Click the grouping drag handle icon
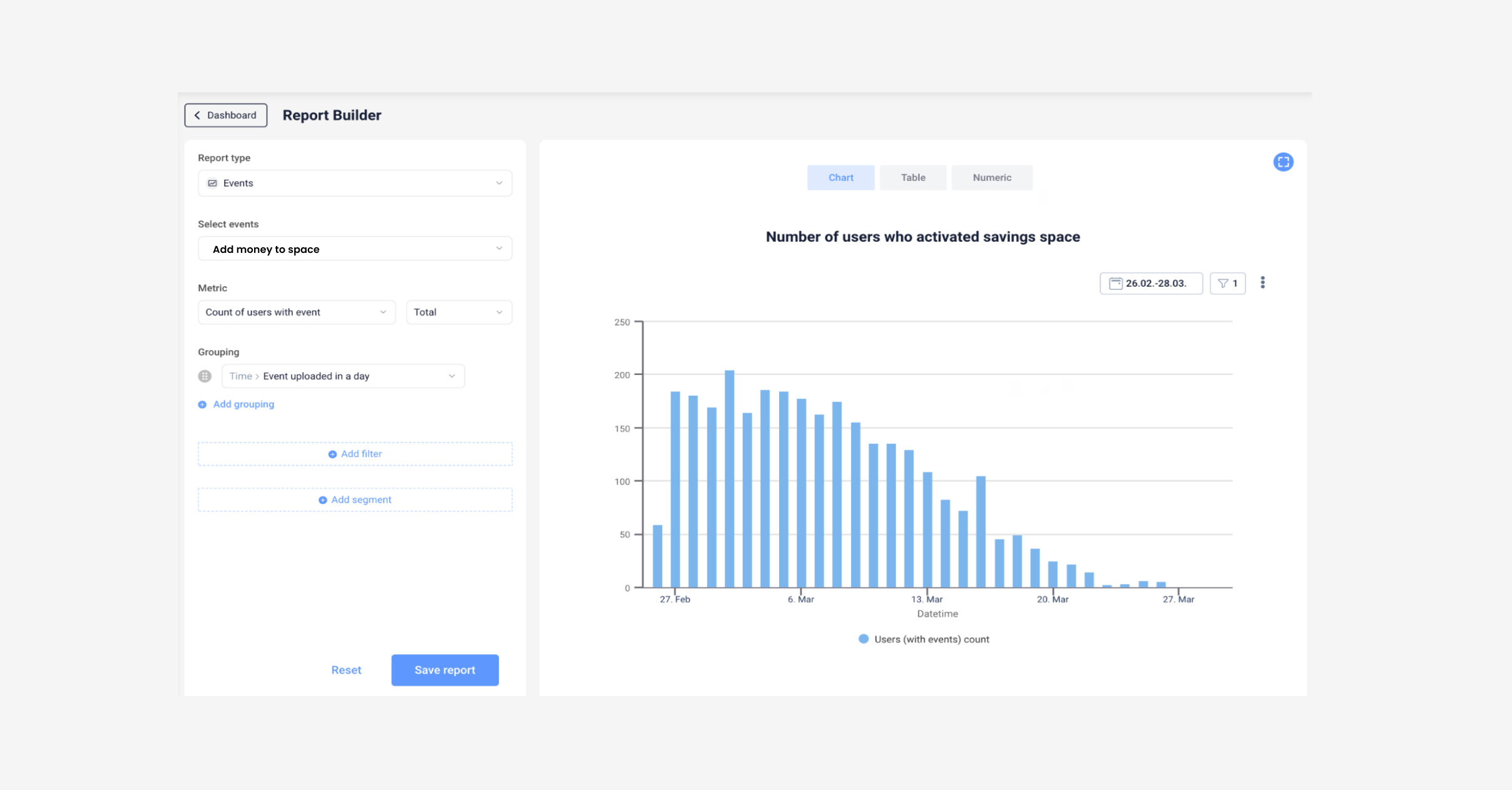 tap(205, 376)
